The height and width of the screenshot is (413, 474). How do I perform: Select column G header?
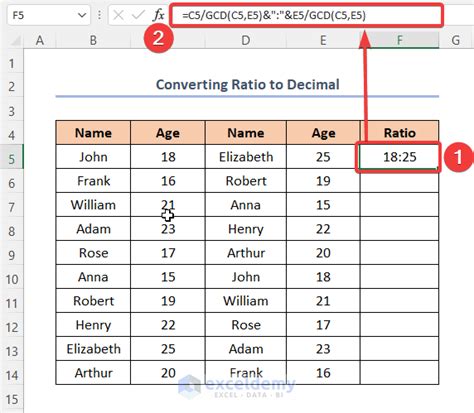coord(456,40)
